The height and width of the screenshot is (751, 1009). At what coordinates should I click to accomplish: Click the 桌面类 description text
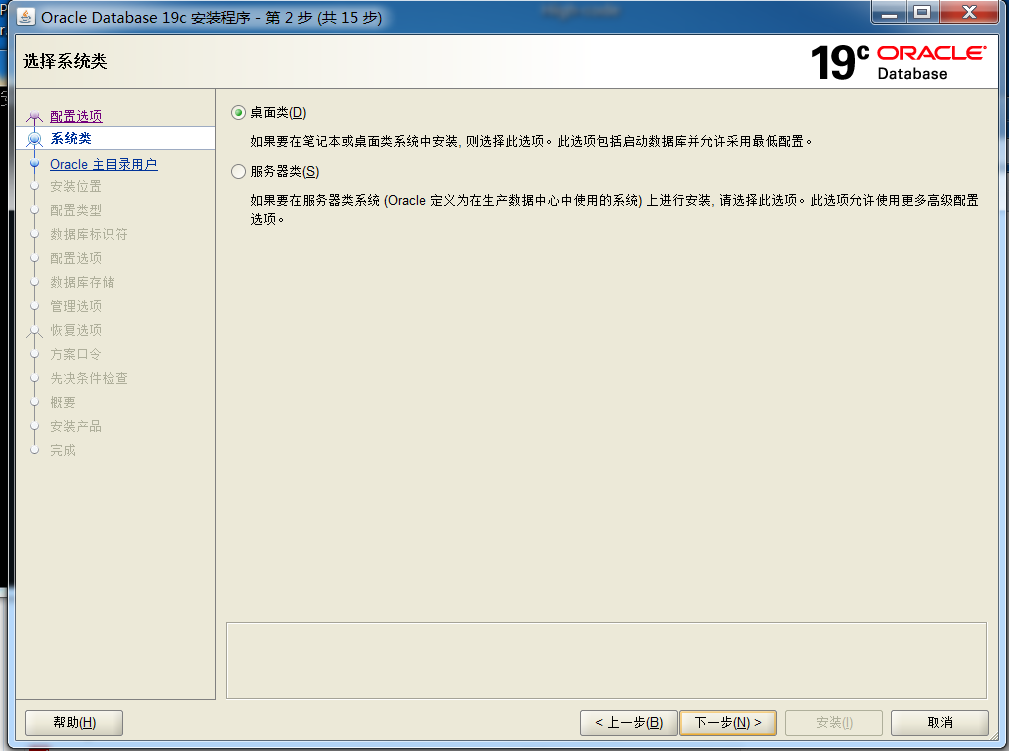tap(532, 142)
